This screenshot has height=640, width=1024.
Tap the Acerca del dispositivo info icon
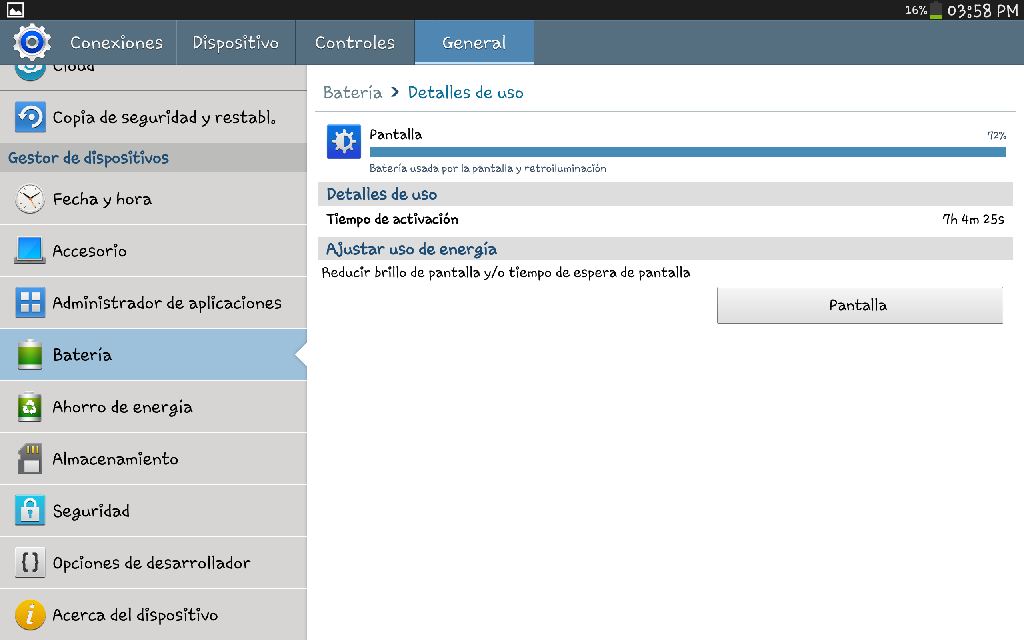30,615
